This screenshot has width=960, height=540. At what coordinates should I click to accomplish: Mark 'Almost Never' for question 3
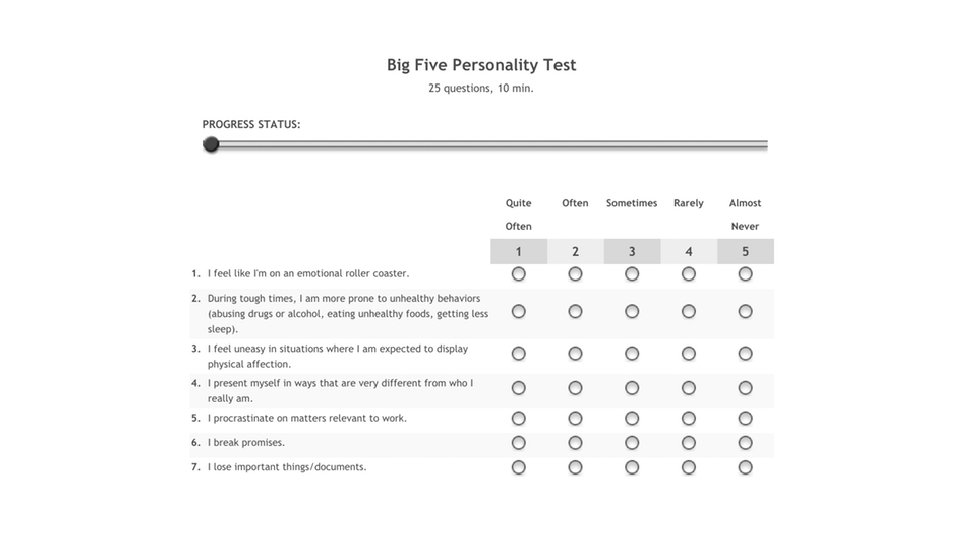pyautogui.click(x=745, y=354)
